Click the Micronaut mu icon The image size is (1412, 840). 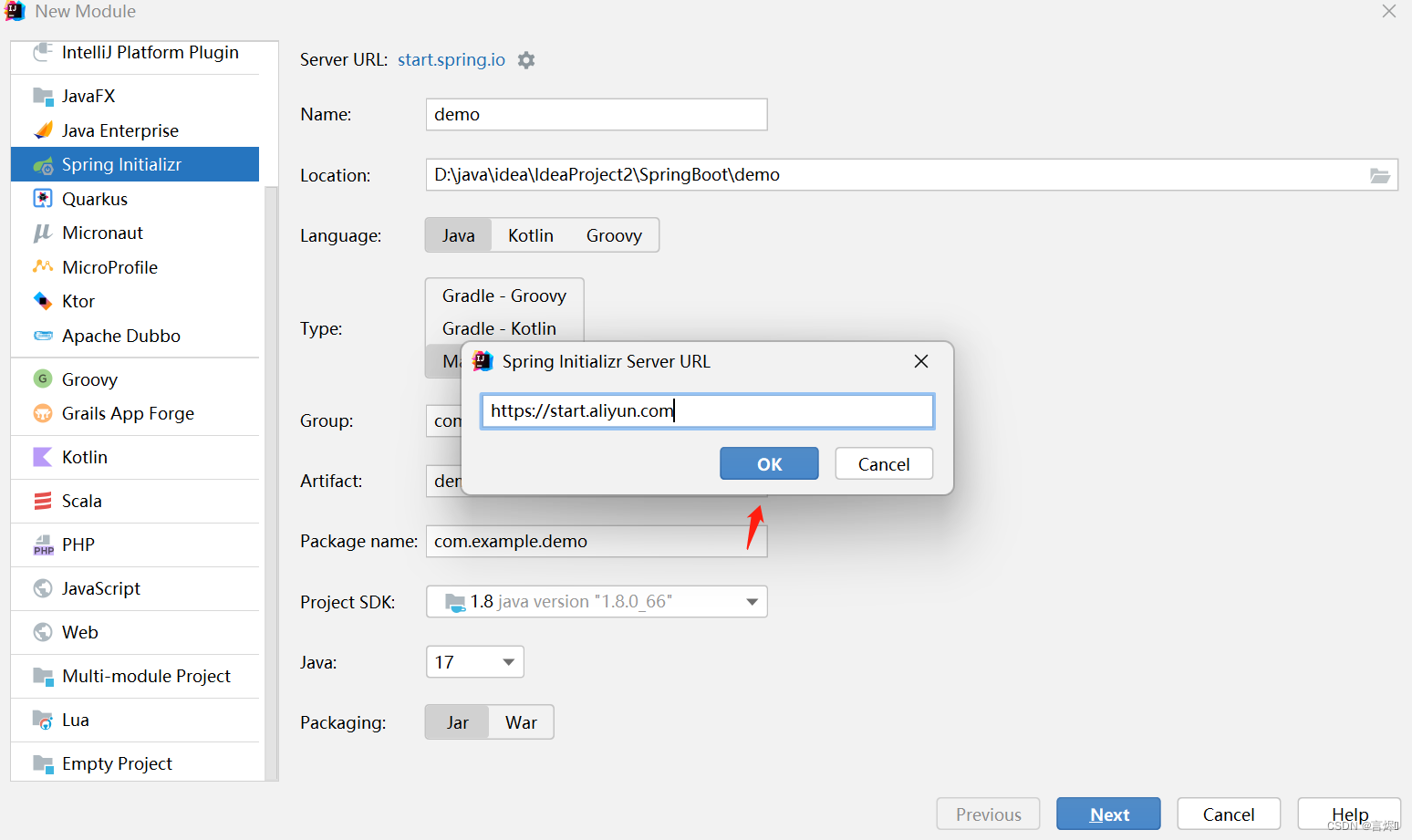[x=43, y=233]
